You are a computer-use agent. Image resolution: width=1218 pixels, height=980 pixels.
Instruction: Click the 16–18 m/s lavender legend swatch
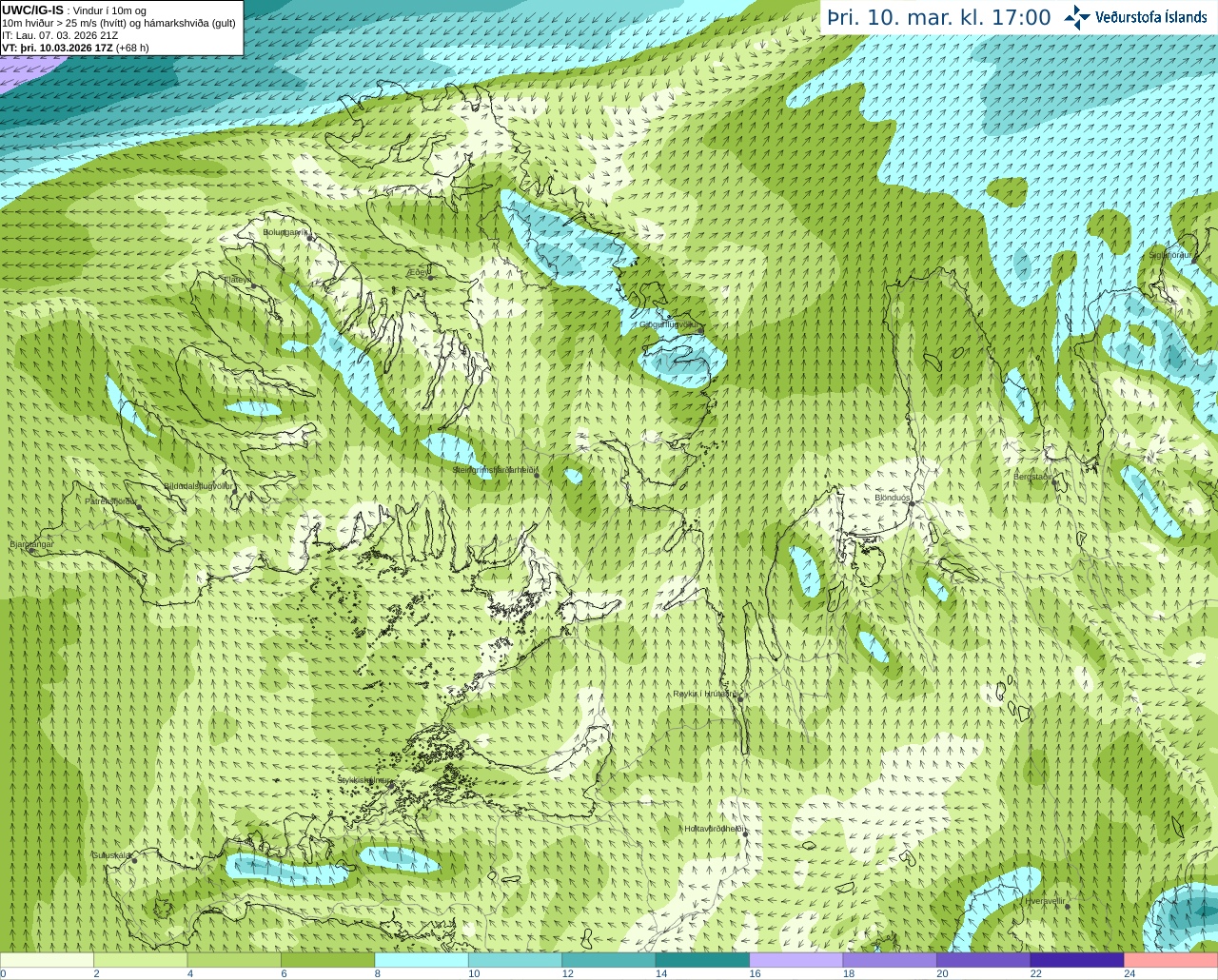(796, 960)
